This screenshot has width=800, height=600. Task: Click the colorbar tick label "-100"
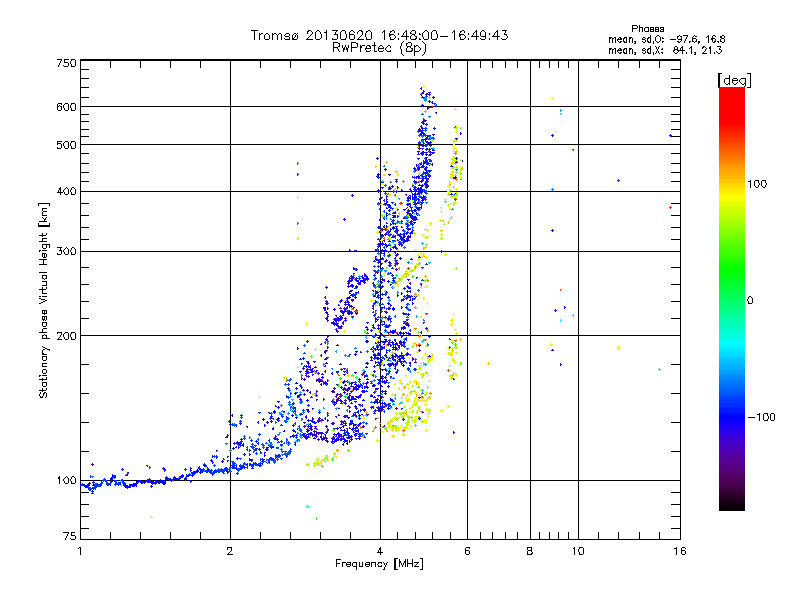coord(761,417)
